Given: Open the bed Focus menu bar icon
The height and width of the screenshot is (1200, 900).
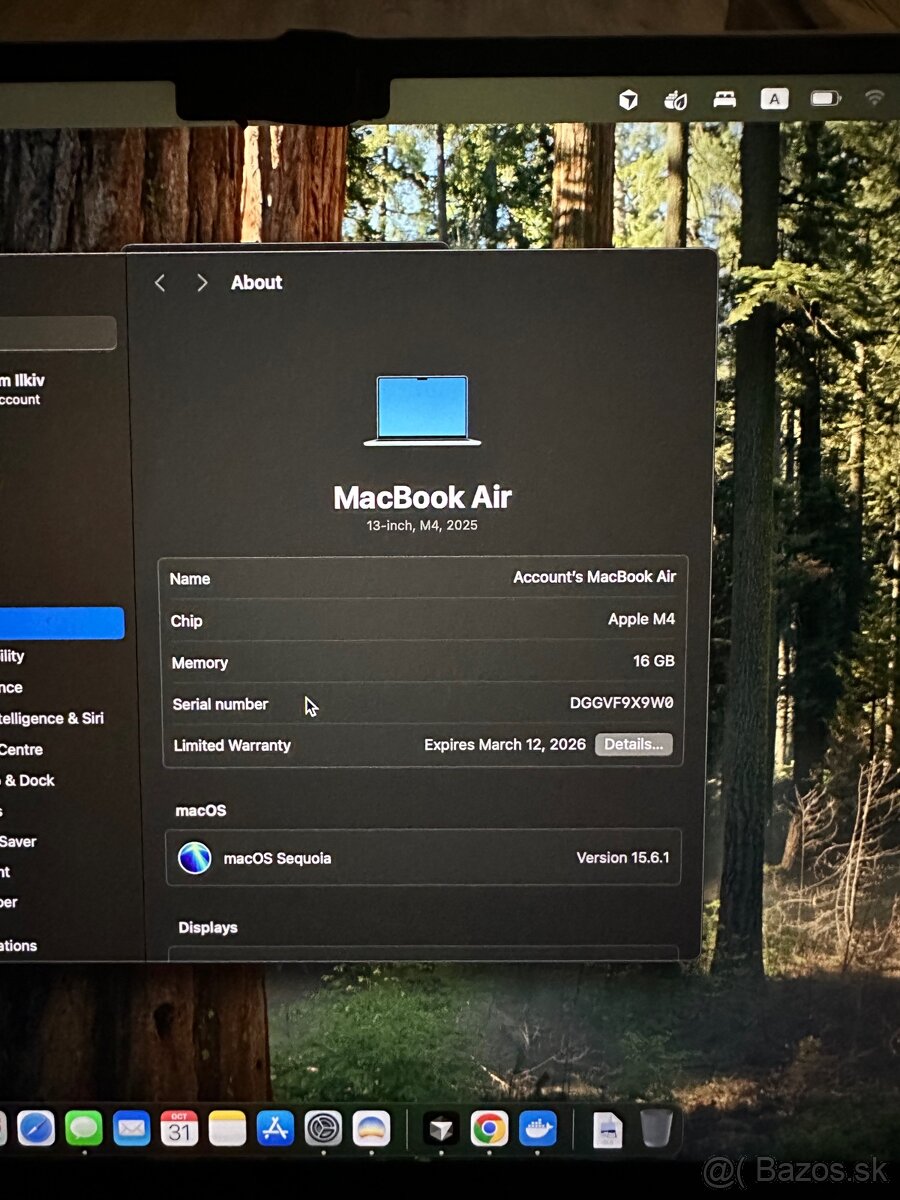Looking at the screenshot, I should tap(725, 99).
